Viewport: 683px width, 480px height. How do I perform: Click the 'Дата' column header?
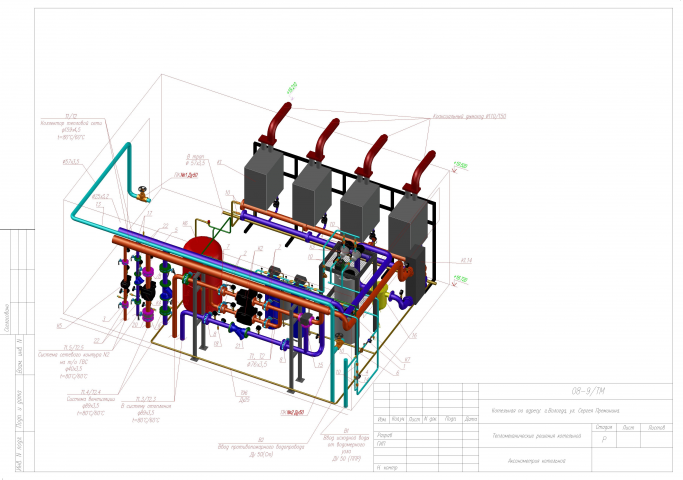point(470,419)
